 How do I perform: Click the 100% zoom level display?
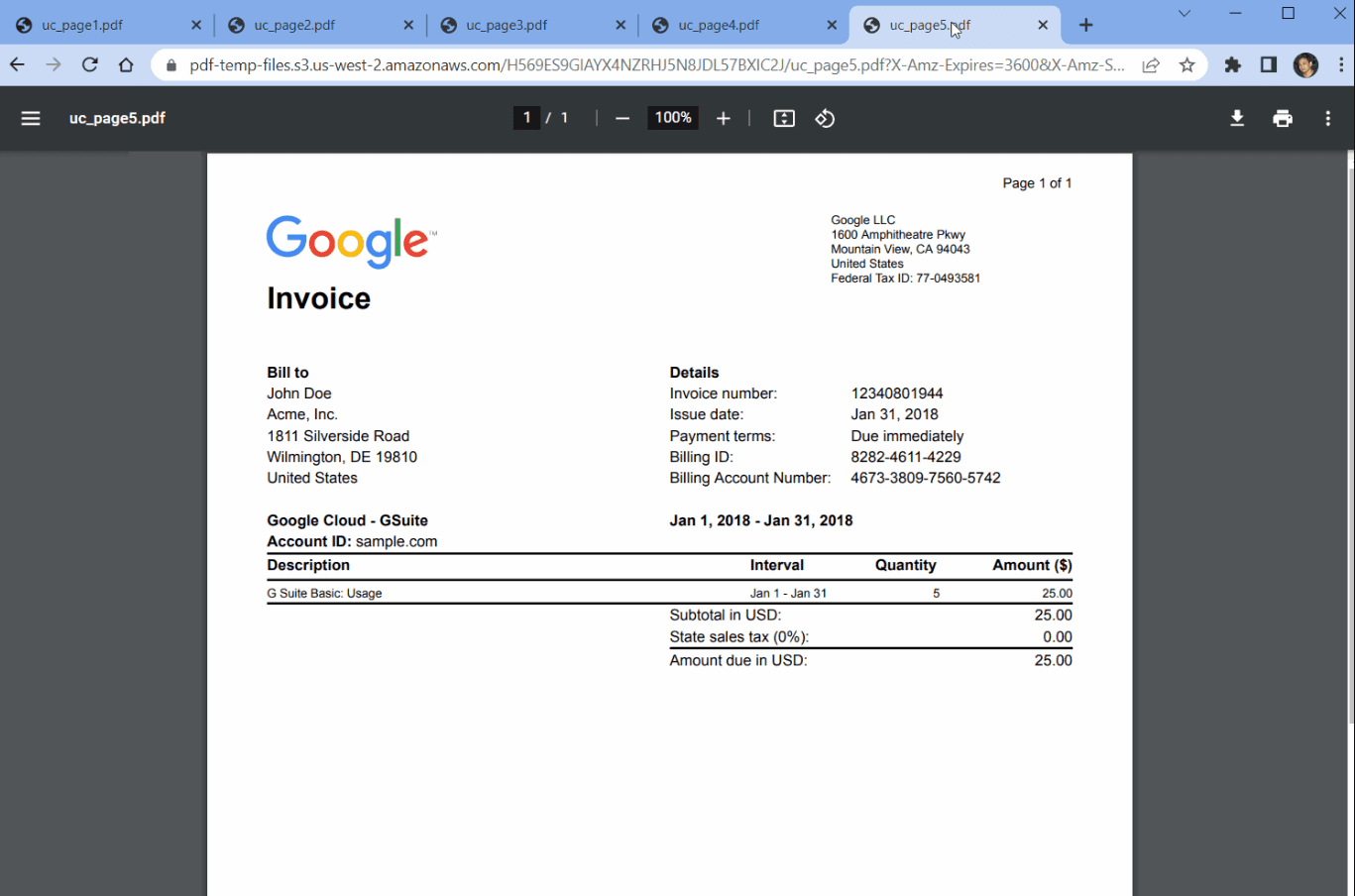(672, 117)
